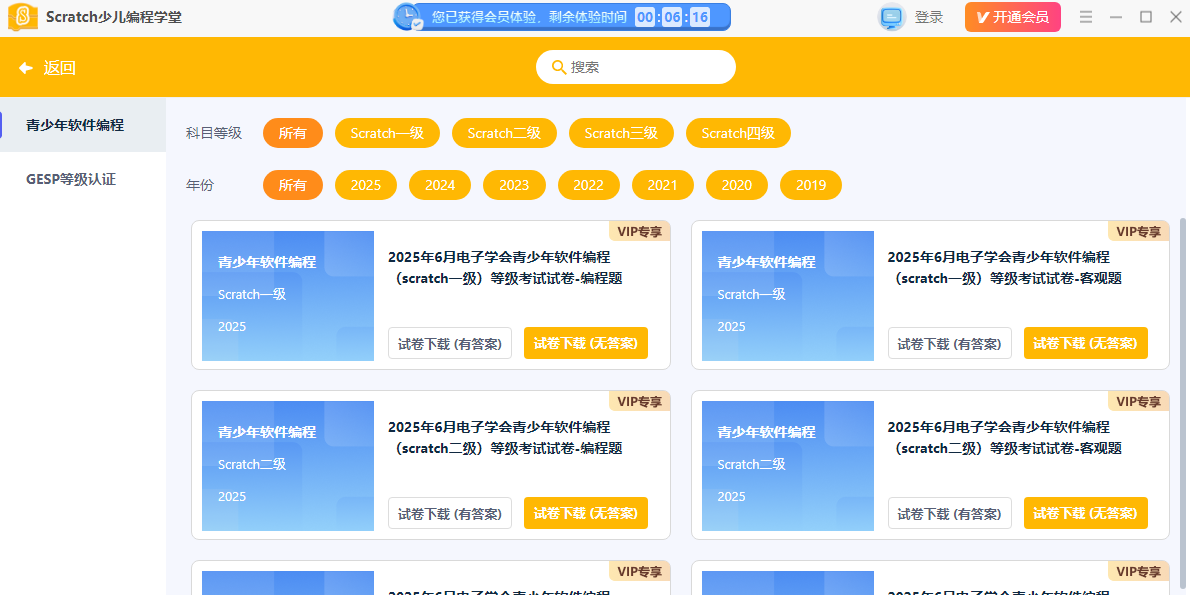This screenshot has width=1190, height=595.
Task: Click the back arrow icon beside 返回
Action: (x=26, y=68)
